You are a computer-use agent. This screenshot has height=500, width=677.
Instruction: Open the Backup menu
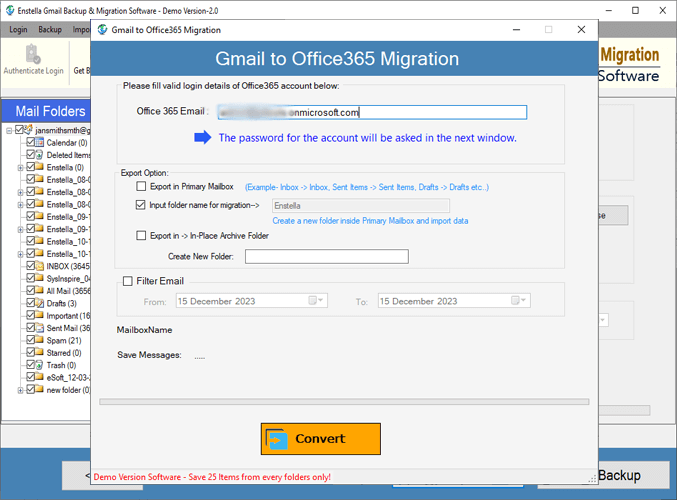50,30
